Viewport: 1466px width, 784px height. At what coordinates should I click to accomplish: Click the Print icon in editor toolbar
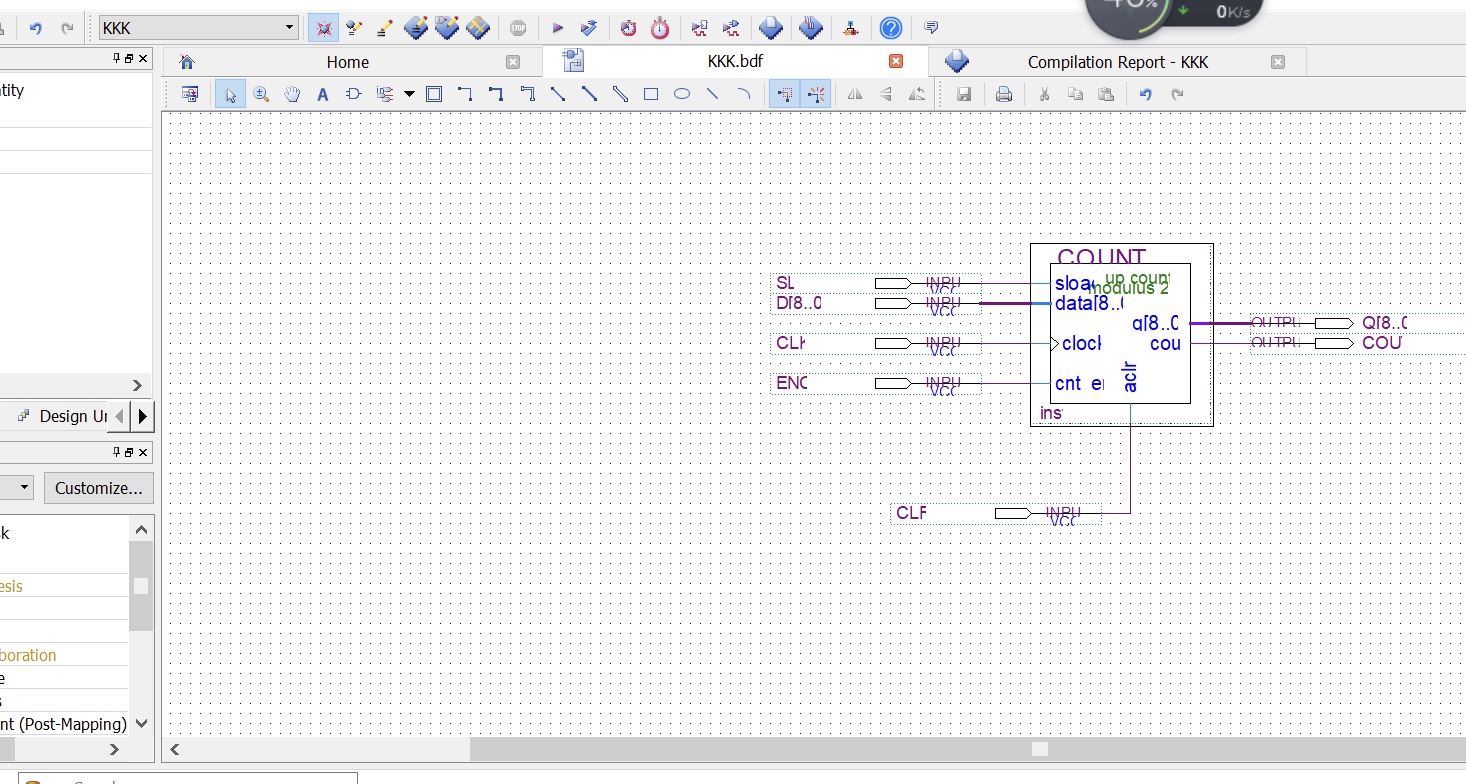[1004, 94]
